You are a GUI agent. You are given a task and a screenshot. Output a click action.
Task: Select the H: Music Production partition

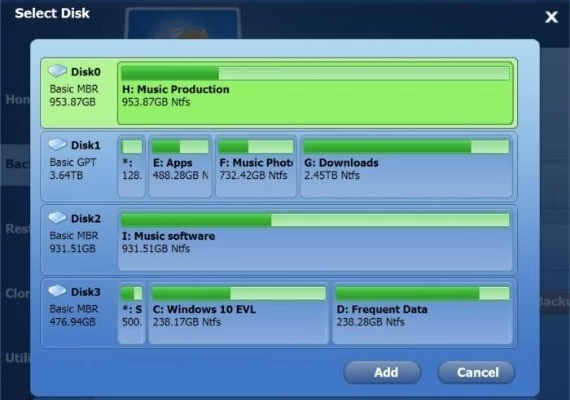(315, 93)
